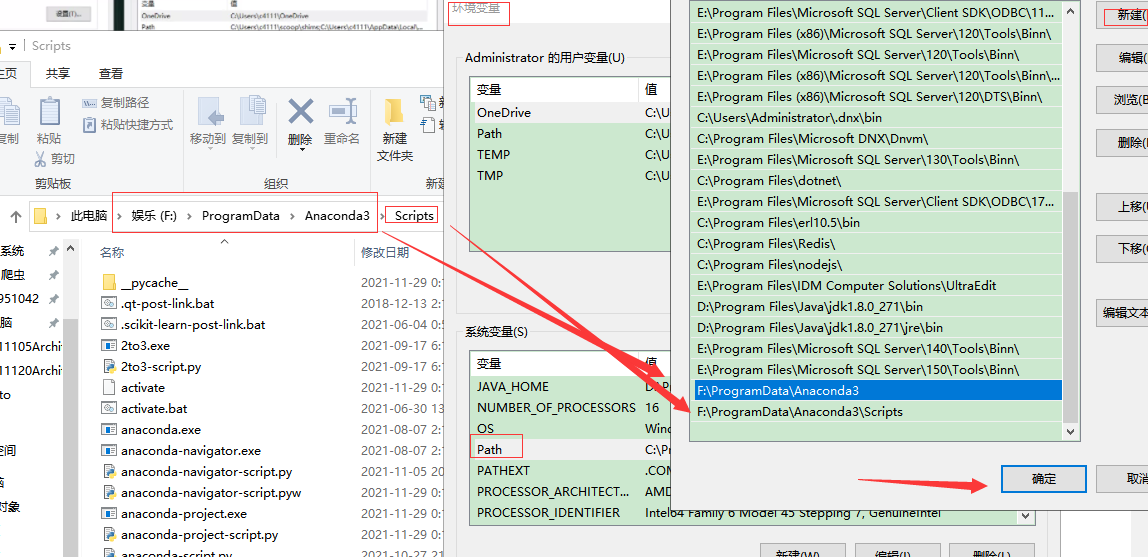Select F:\ProgramData\Anaconda3\Scripts path entry
The image size is (1148, 557).
878,411
